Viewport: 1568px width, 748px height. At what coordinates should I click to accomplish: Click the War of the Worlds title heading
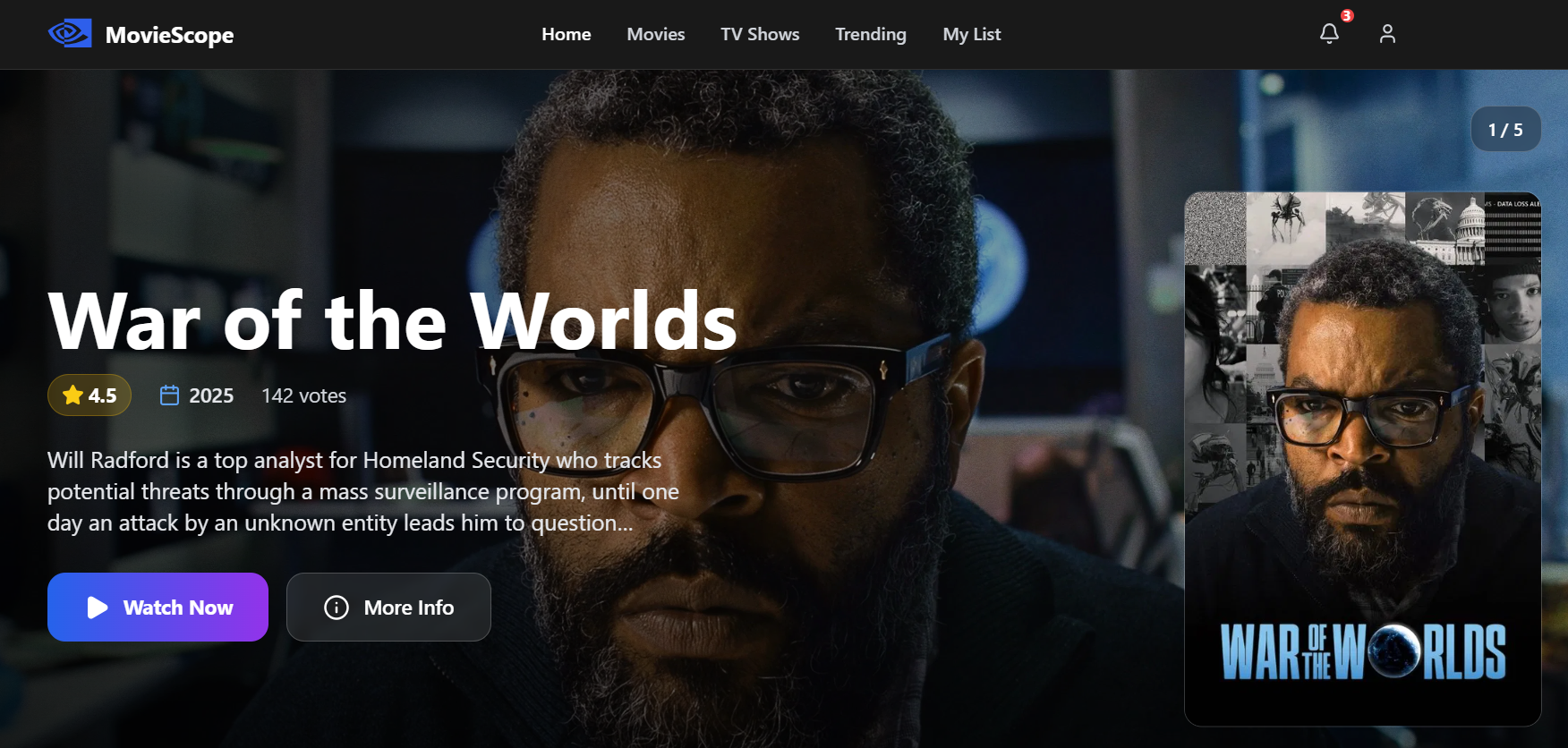[392, 321]
